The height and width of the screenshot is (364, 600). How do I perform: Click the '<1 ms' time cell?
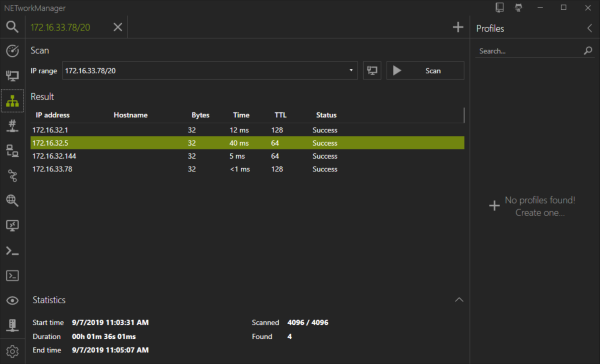point(240,169)
